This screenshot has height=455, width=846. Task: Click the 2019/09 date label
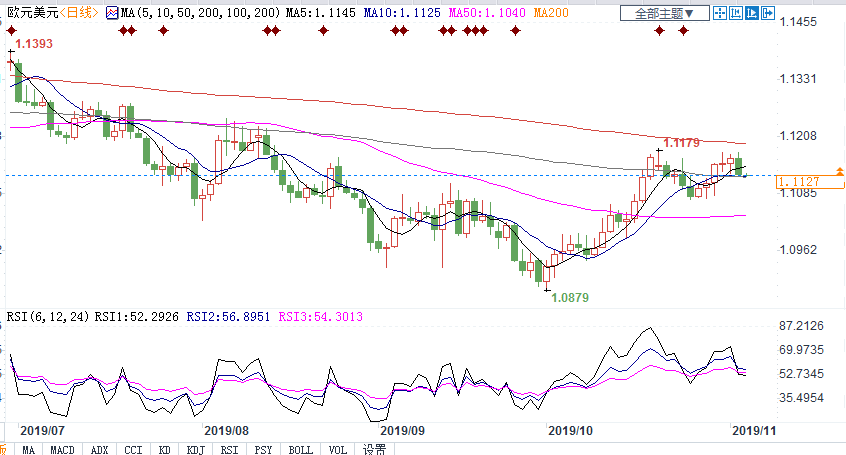[x=402, y=431]
